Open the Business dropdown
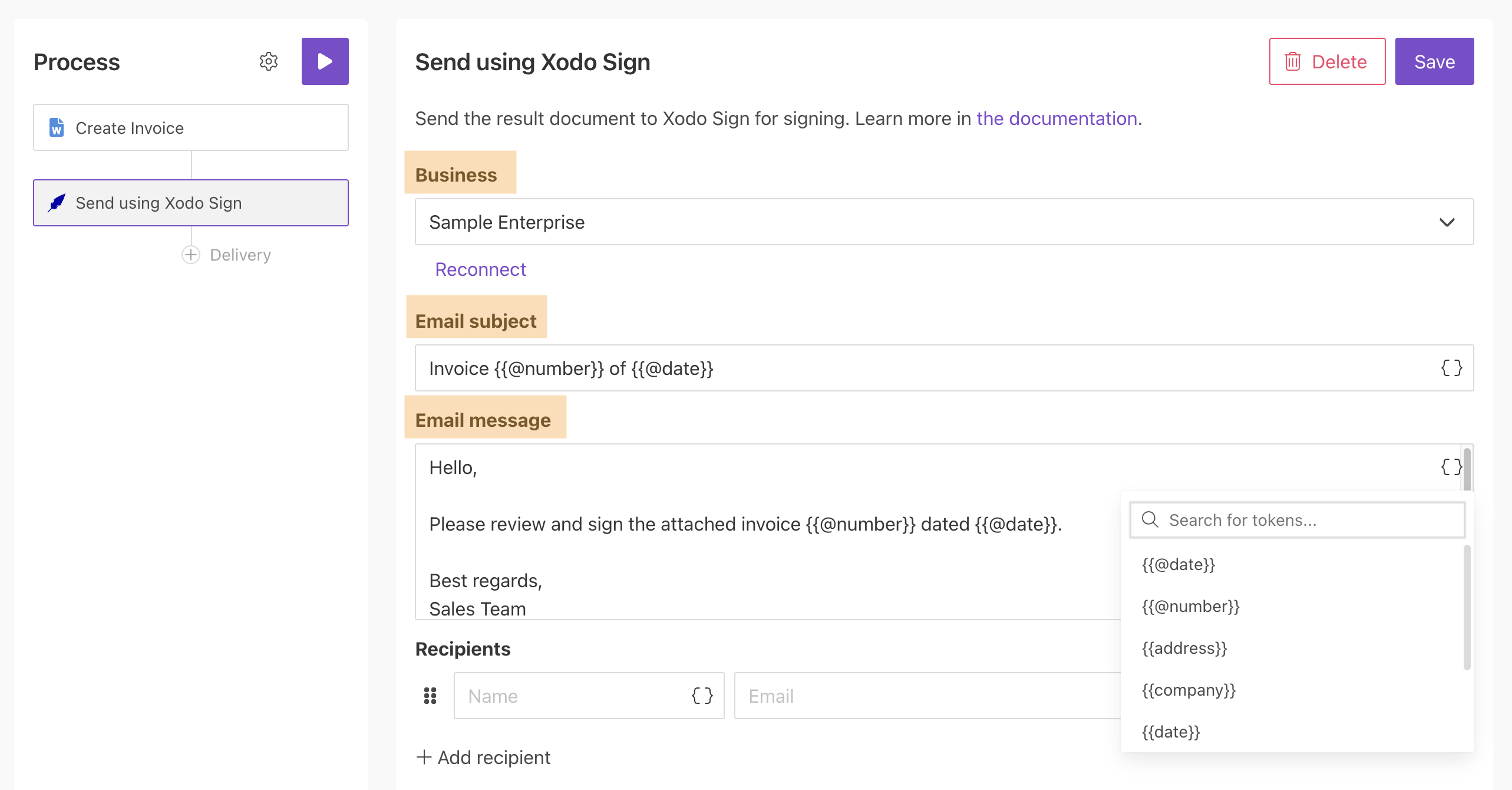Screen dimensions: 1512x790 pyautogui.click(x=944, y=222)
